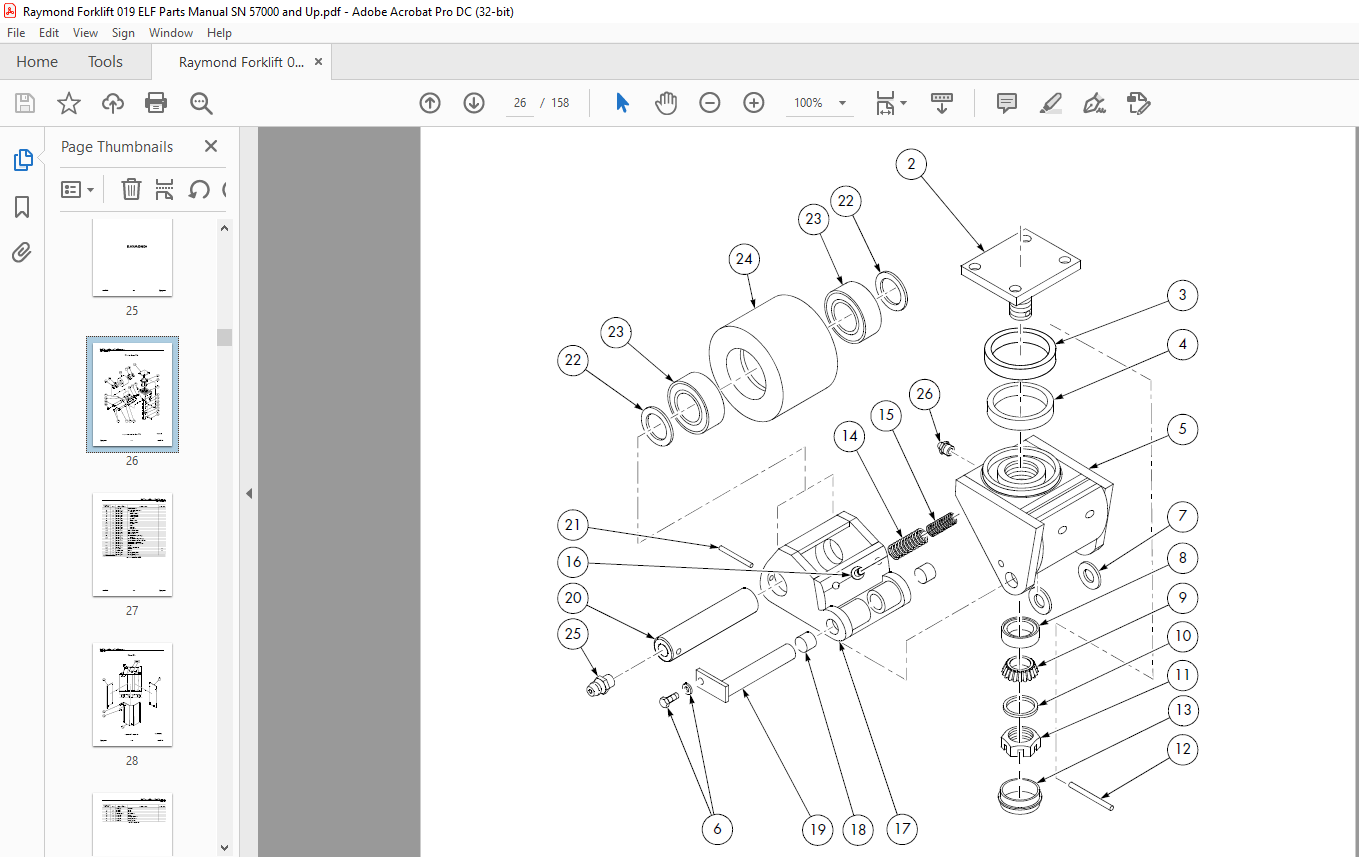The image size is (1359, 857).
Task: Close the Page Thumbnails panel
Action: click(x=211, y=146)
